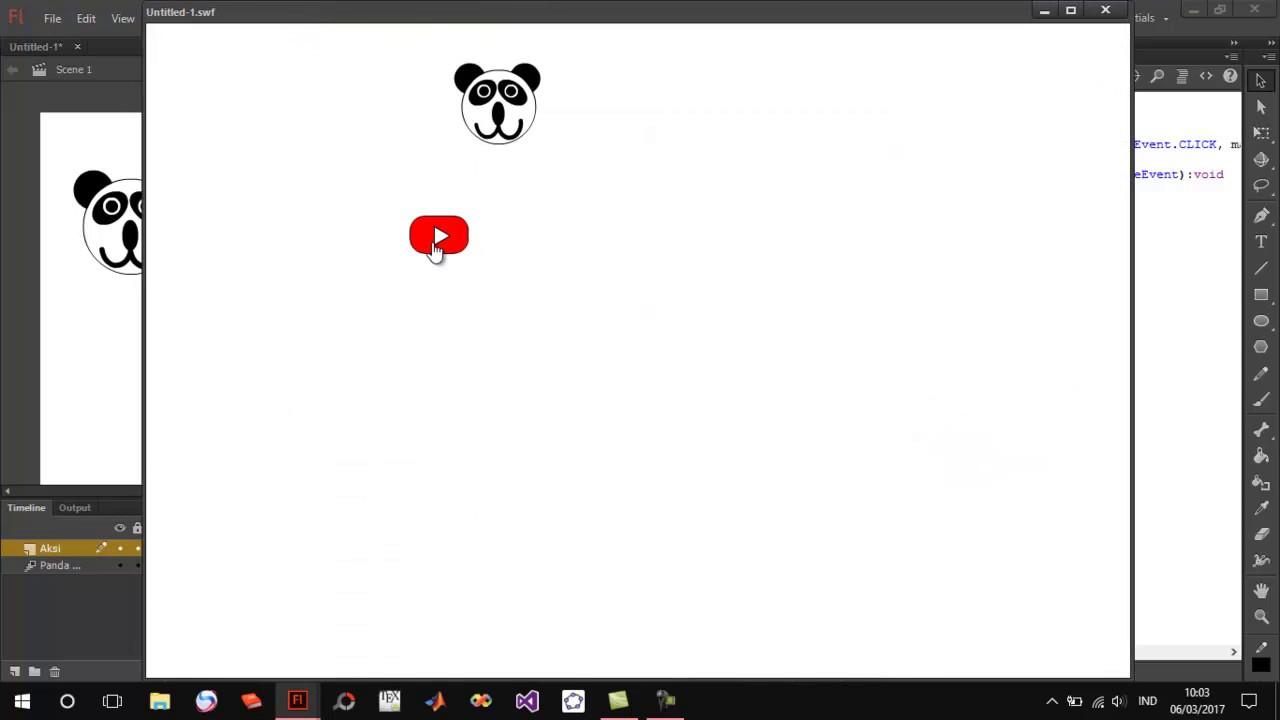Open Task View in the taskbar
Screen dimensions: 1280x720
tap(112, 701)
